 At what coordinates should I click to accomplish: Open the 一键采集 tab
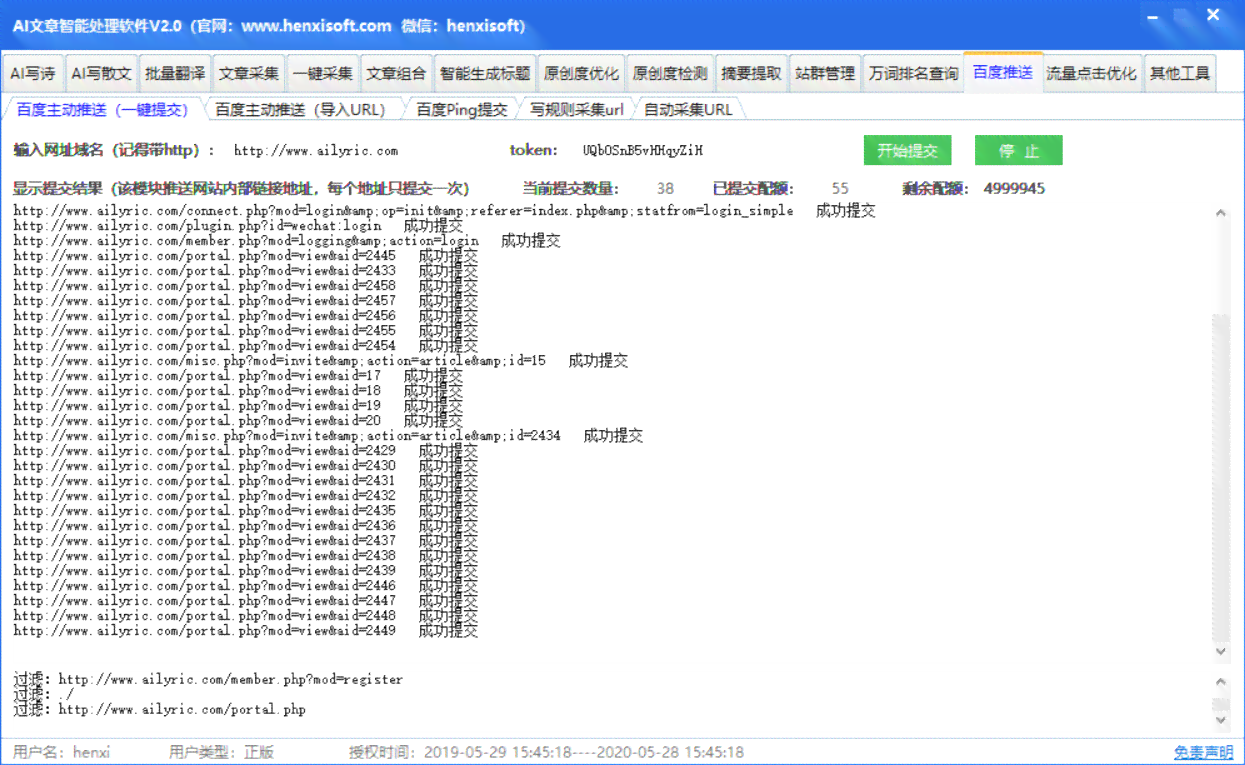[x=323, y=73]
